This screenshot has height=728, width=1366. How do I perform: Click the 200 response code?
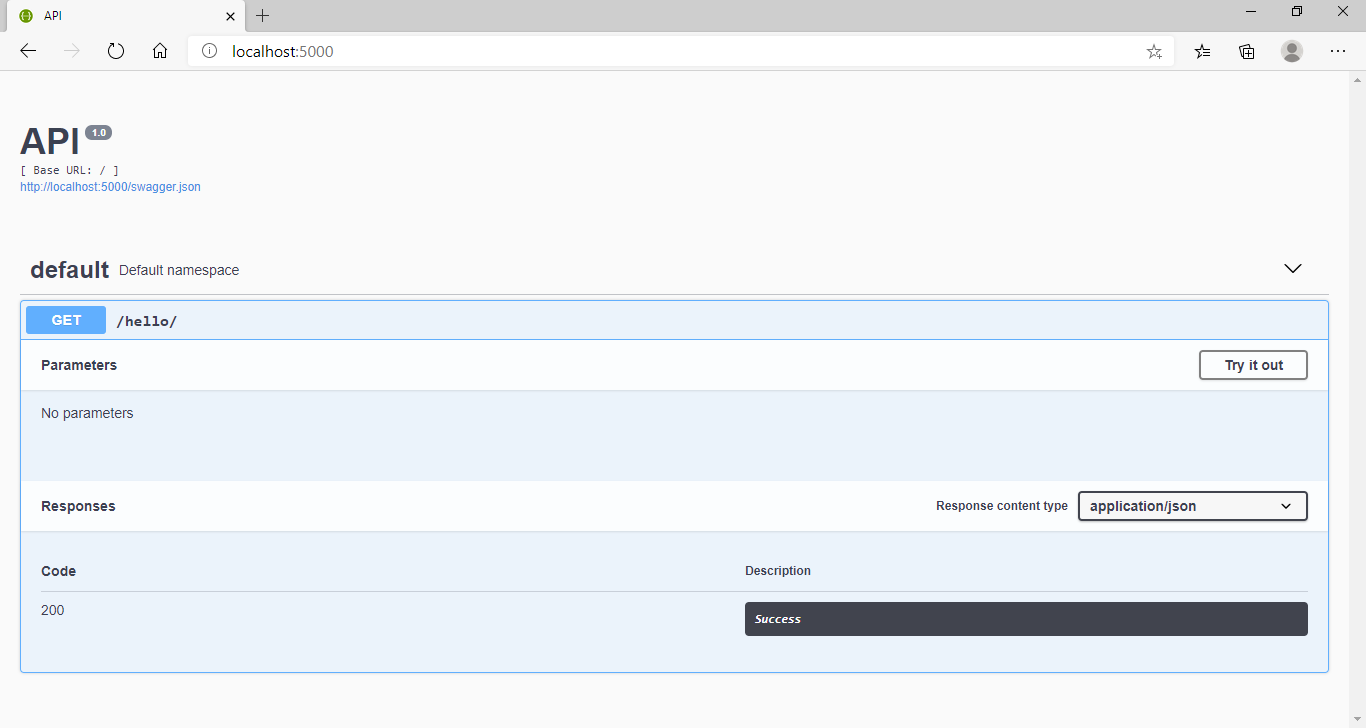(53, 610)
